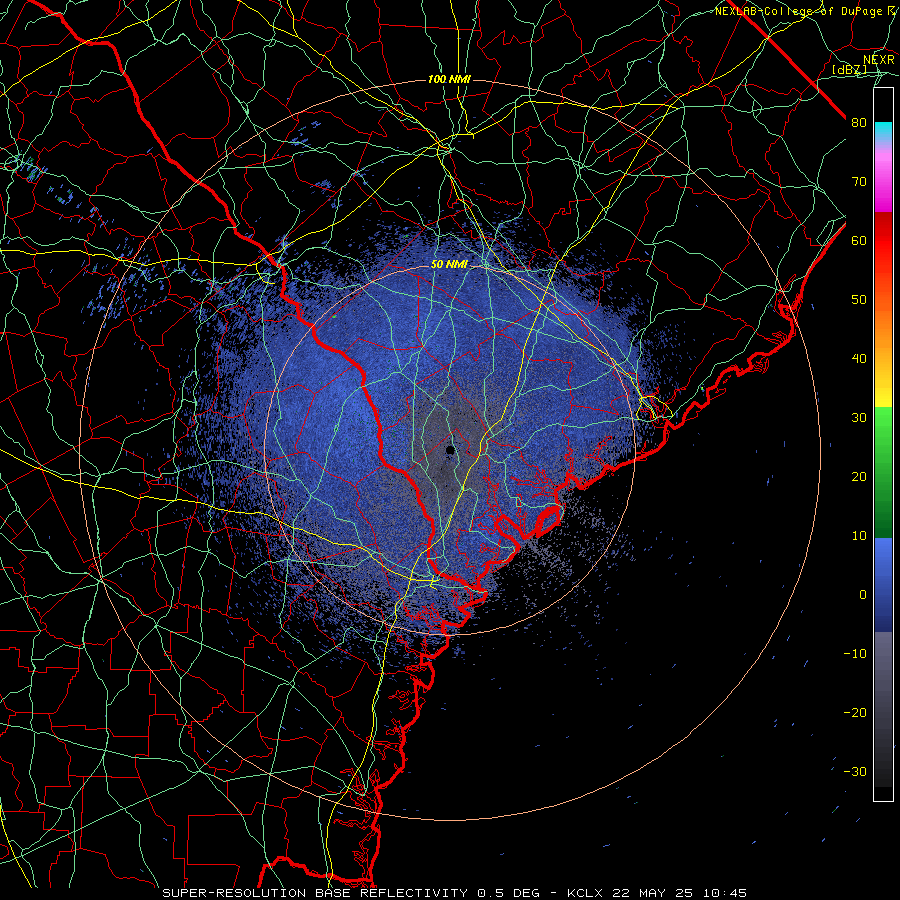
Task: Click the 20 value on the dBZ scale
Action: pyautogui.click(x=859, y=476)
